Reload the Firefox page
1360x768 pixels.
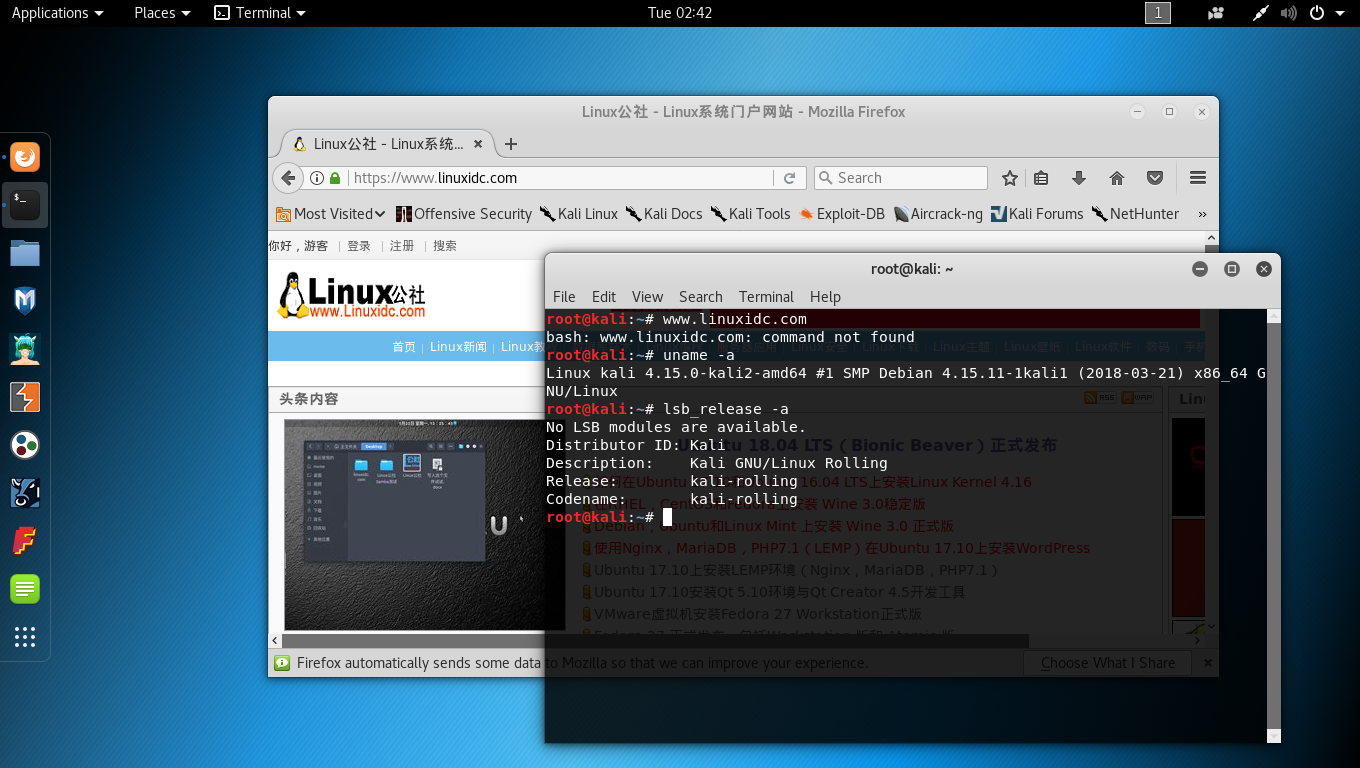click(x=789, y=178)
